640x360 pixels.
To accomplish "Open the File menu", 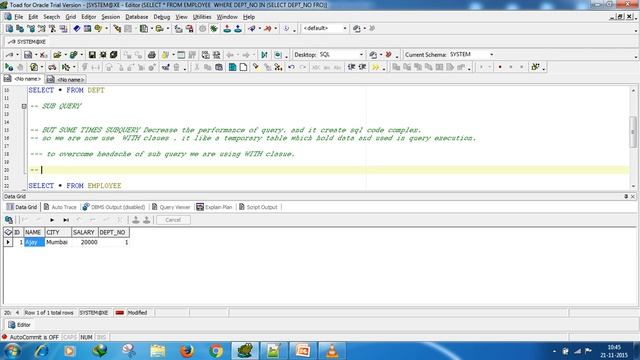I will pos(19,17).
